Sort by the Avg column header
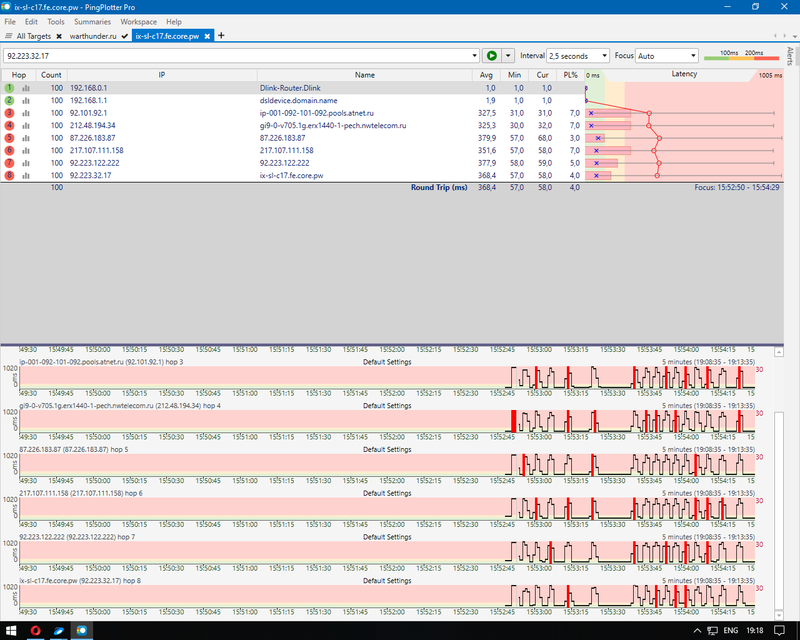The height and width of the screenshot is (640, 800). [x=486, y=75]
